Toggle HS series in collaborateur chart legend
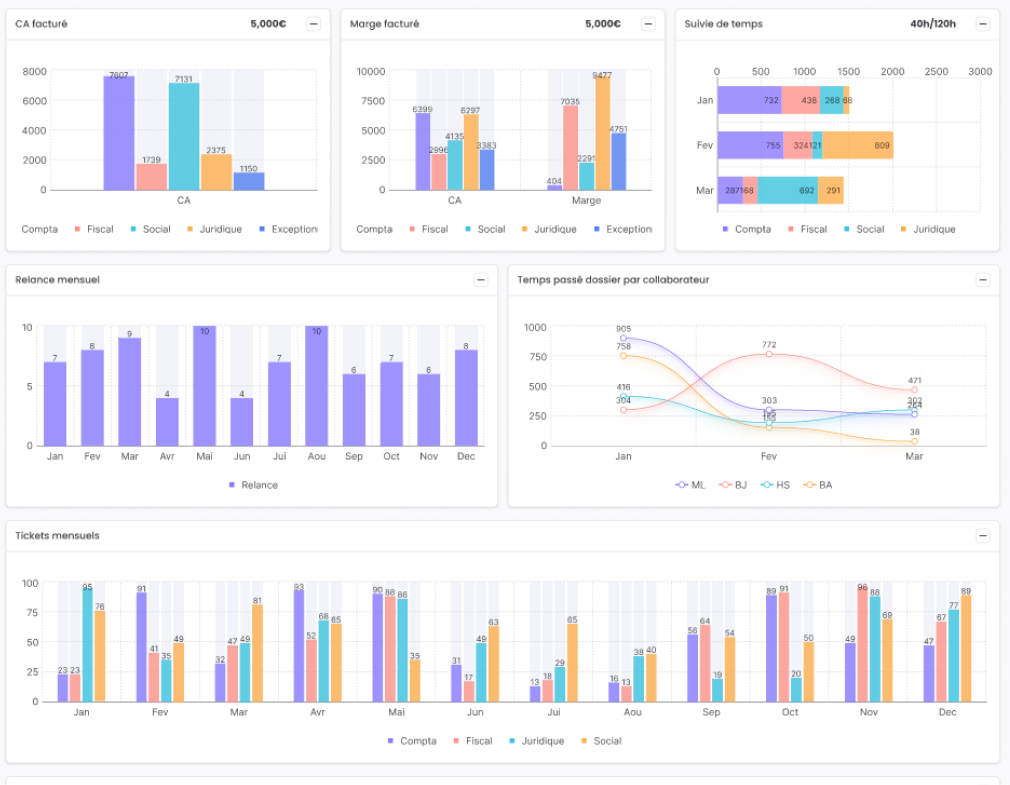The width and height of the screenshot is (1010, 785). 775,485
